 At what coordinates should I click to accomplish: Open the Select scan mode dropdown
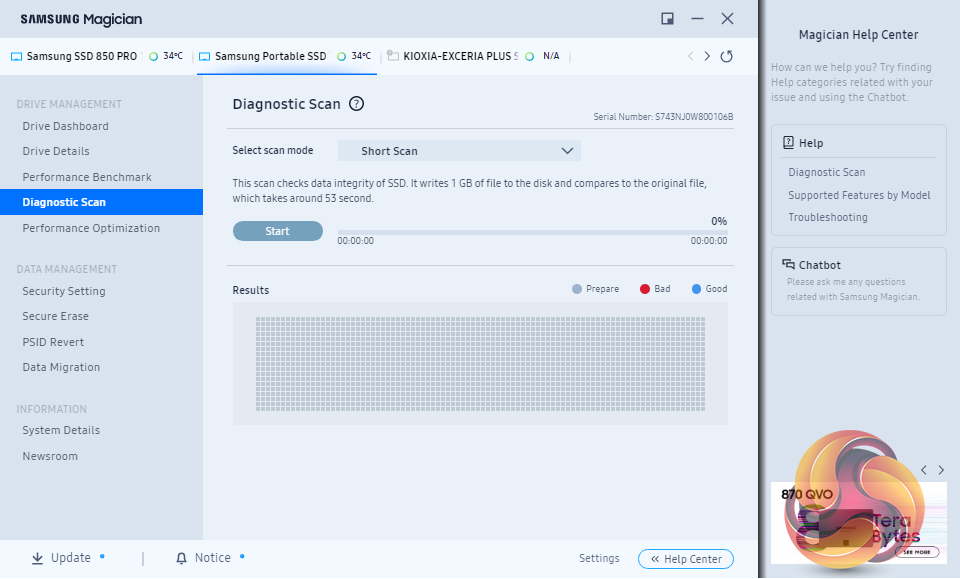click(458, 151)
